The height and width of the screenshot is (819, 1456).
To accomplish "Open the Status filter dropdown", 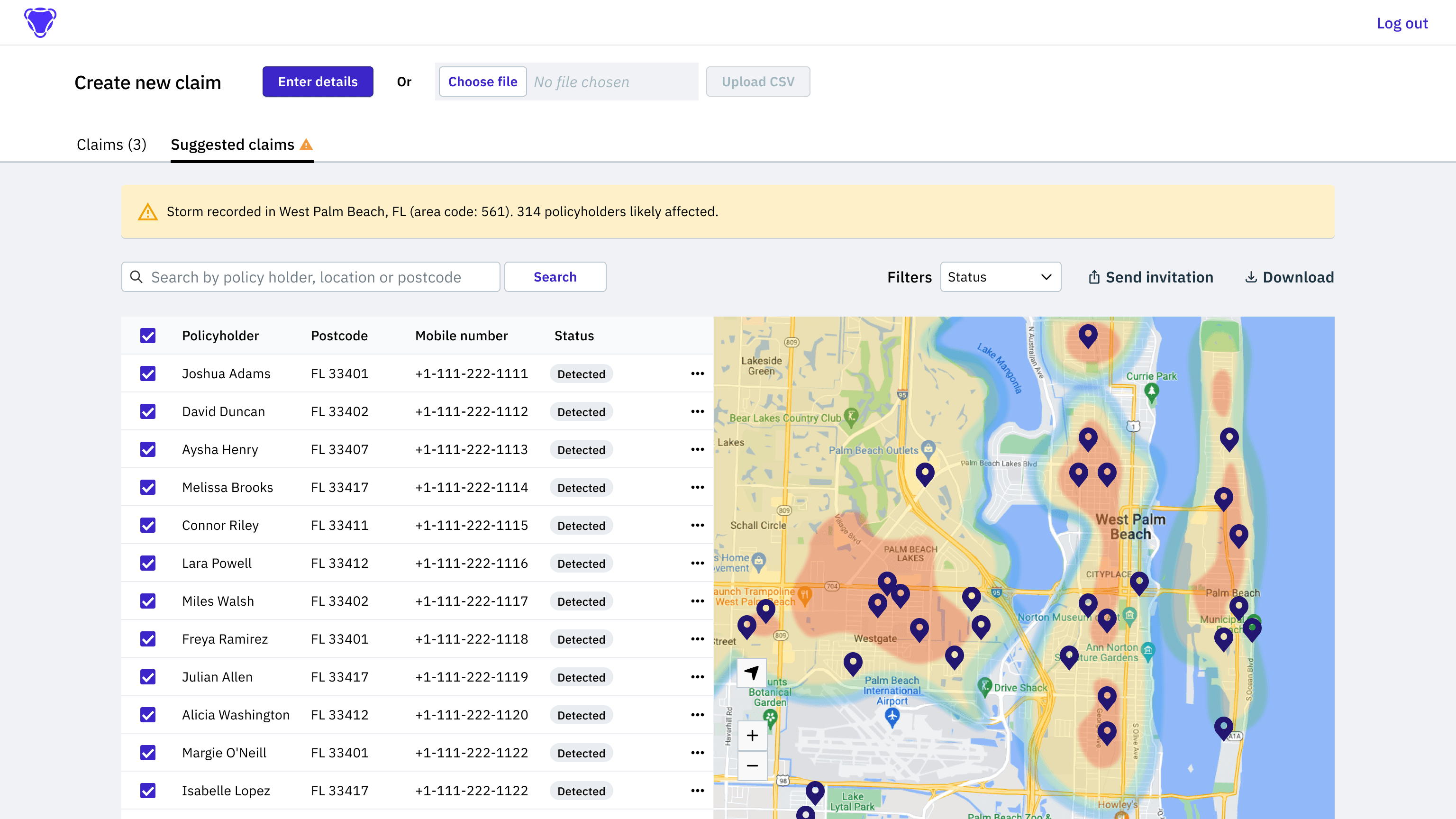I will (x=1001, y=277).
